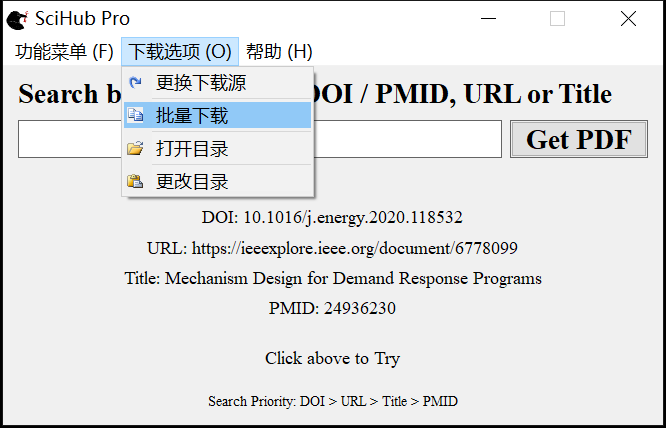This screenshot has width=666, height=428.
Task: Click the Get PDF button
Action: click(579, 139)
